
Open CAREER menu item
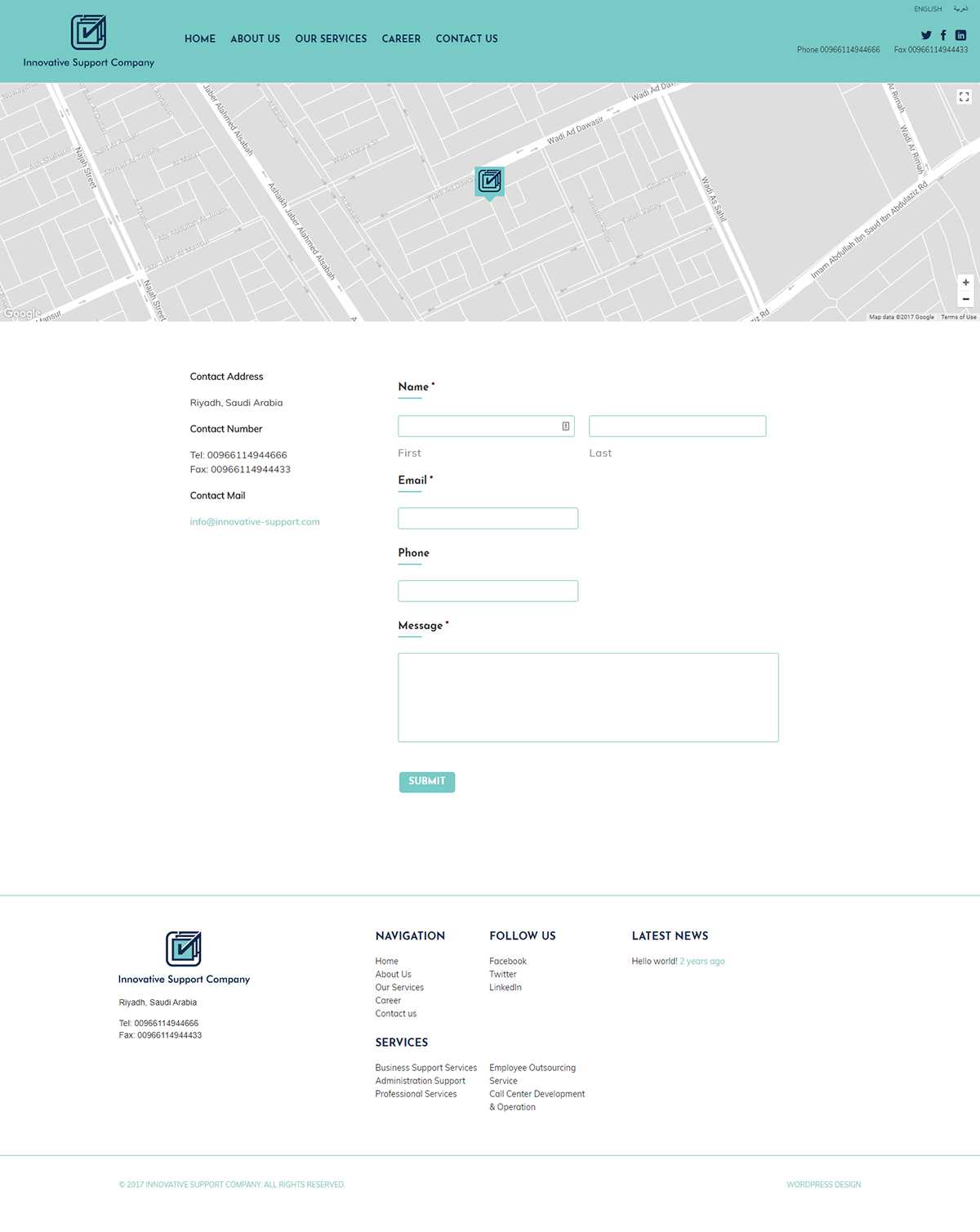coord(401,38)
